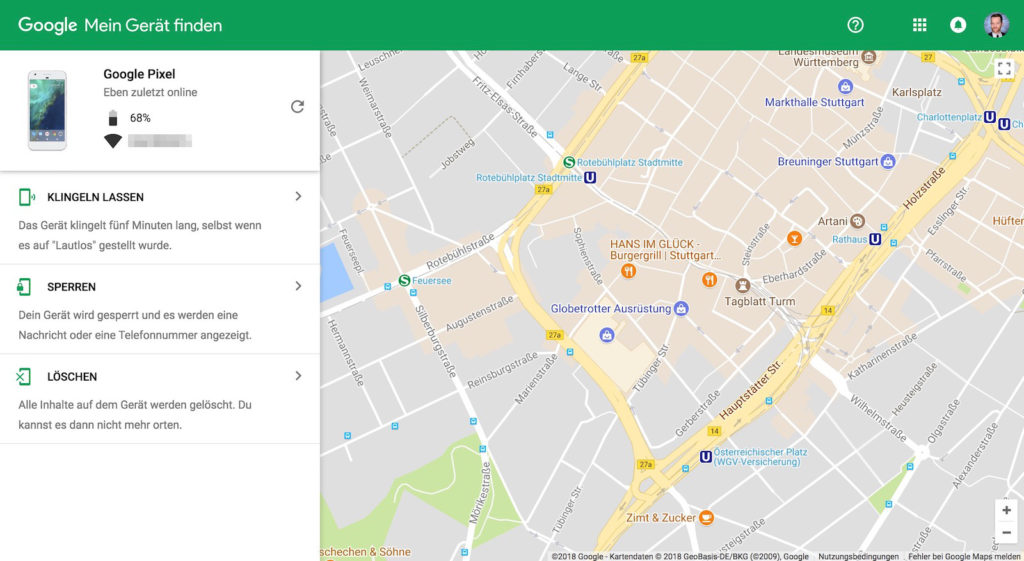Click the Mein Gerät finden title
This screenshot has width=1024, height=561.
pos(153,25)
